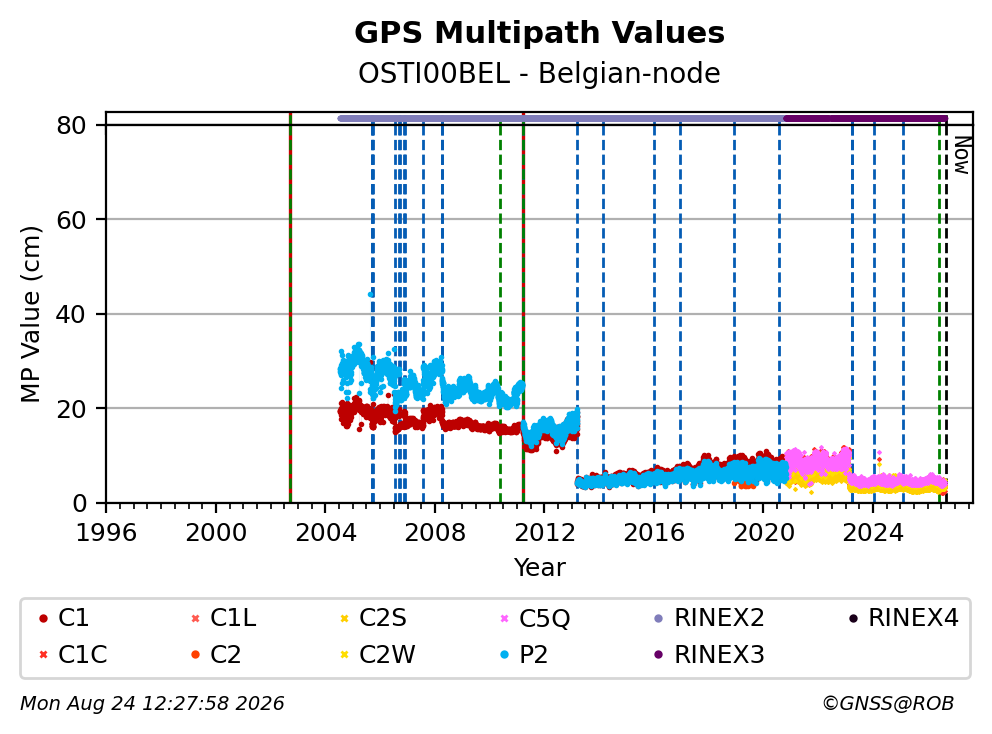Click the C1 legend marker dot
992x734 pixels.
[x=43, y=618]
